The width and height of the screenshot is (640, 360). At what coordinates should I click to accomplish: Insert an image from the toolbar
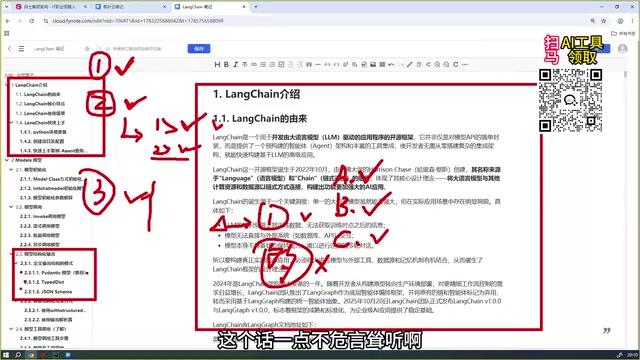[x=373, y=64]
